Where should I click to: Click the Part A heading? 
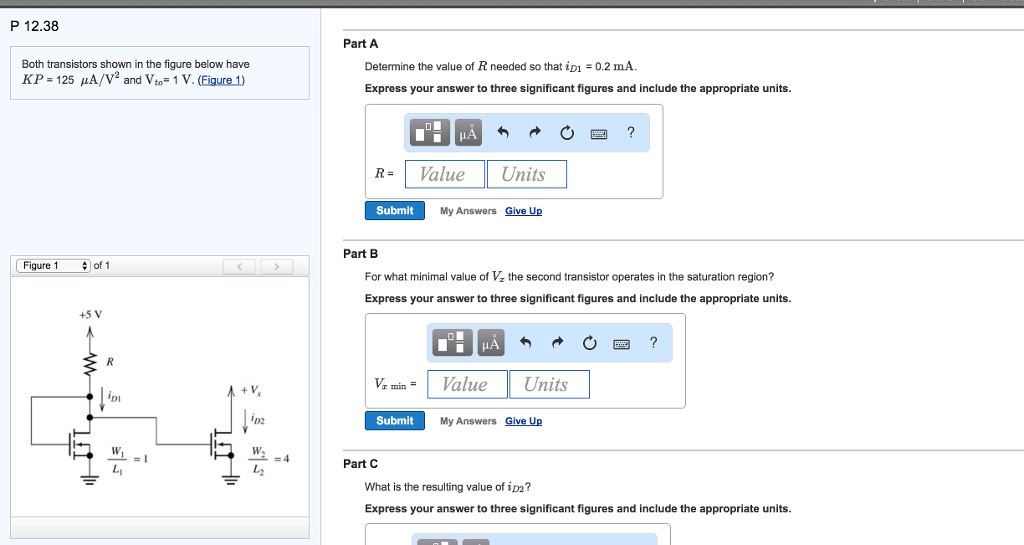coord(360,44)
